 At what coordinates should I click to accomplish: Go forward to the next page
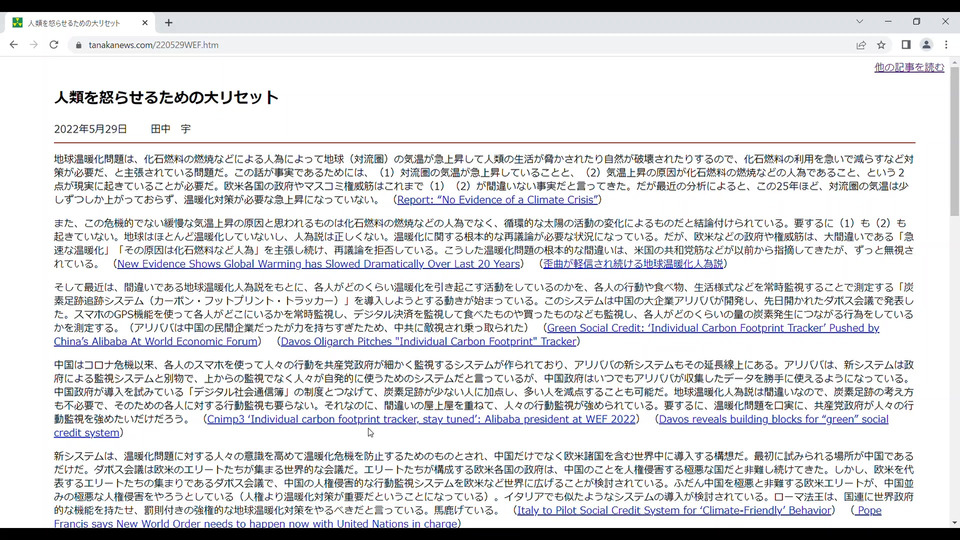34,45
